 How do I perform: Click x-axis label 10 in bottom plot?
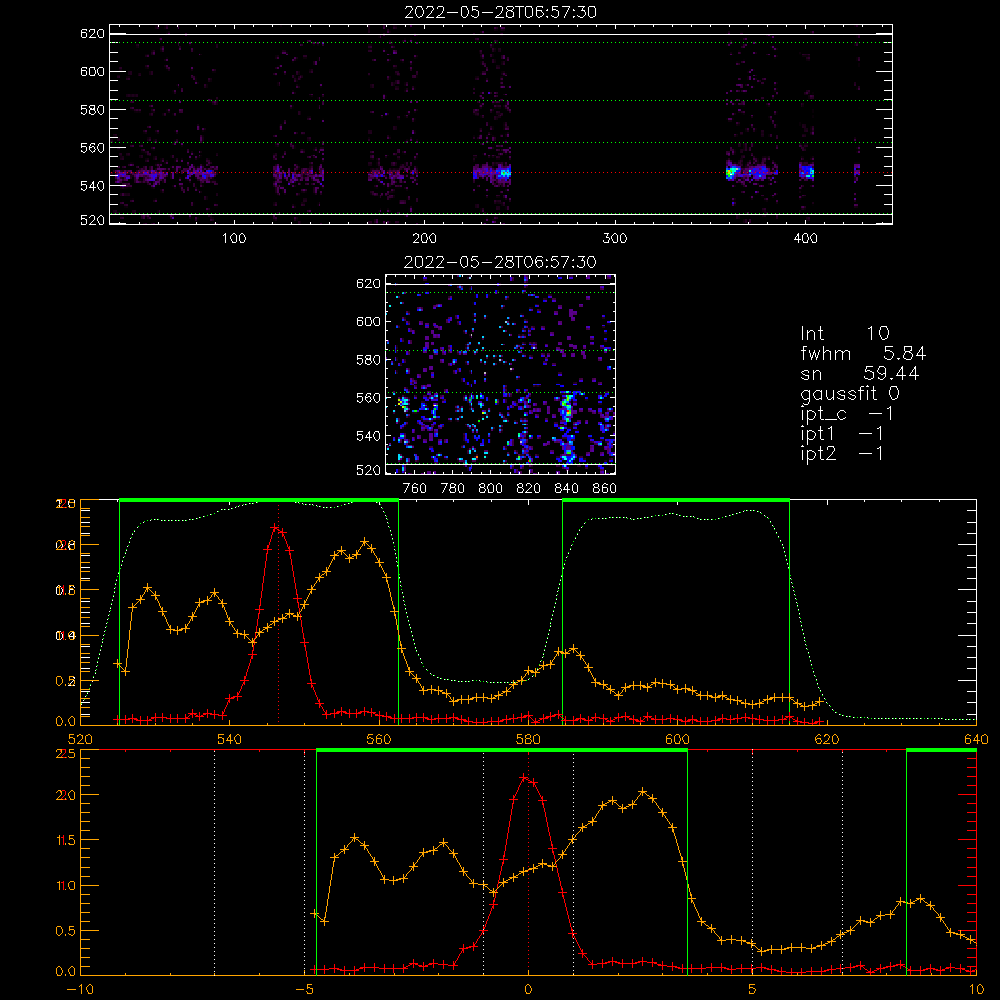pos(976,989)
